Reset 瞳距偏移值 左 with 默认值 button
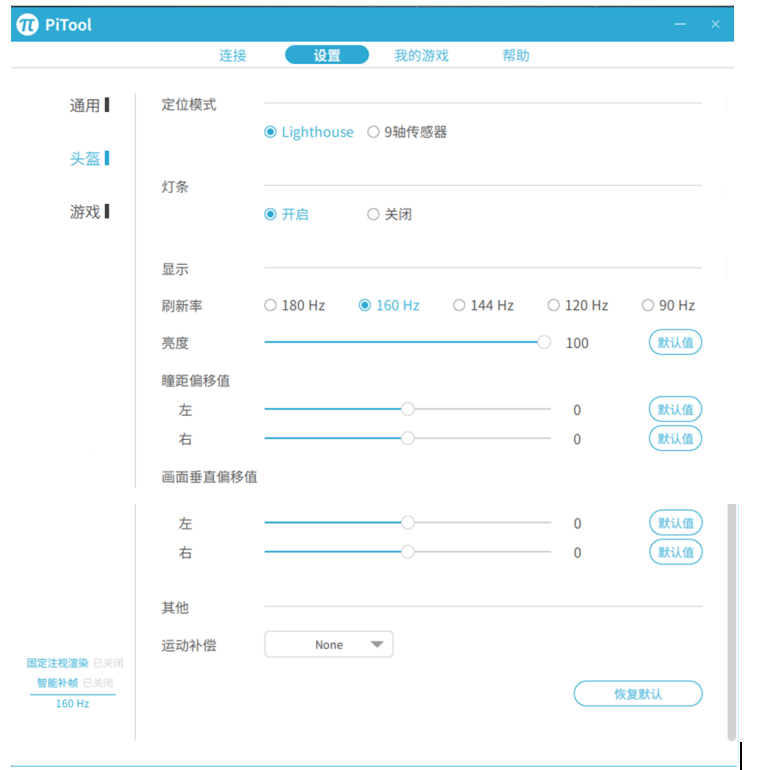The width and height of the screenshot is (761, 770). point(676,409)
